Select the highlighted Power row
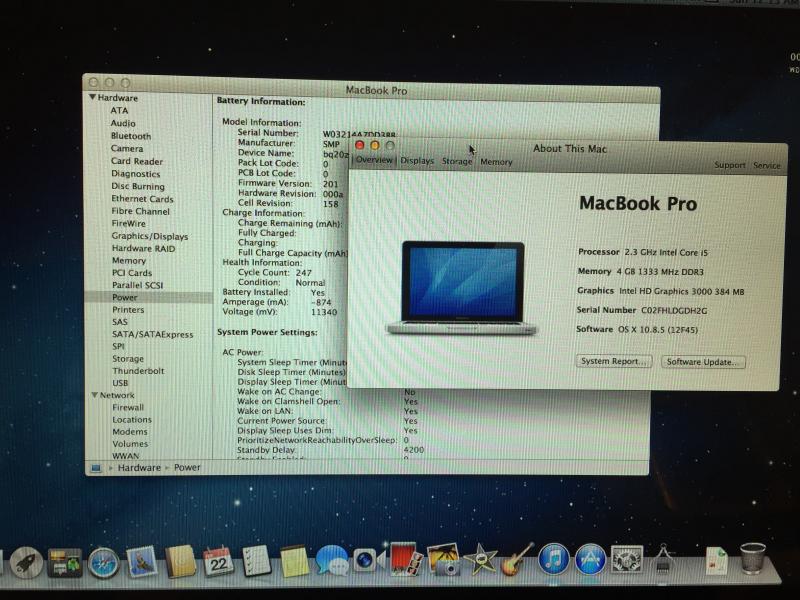800x600 pixels. [148, 297]
